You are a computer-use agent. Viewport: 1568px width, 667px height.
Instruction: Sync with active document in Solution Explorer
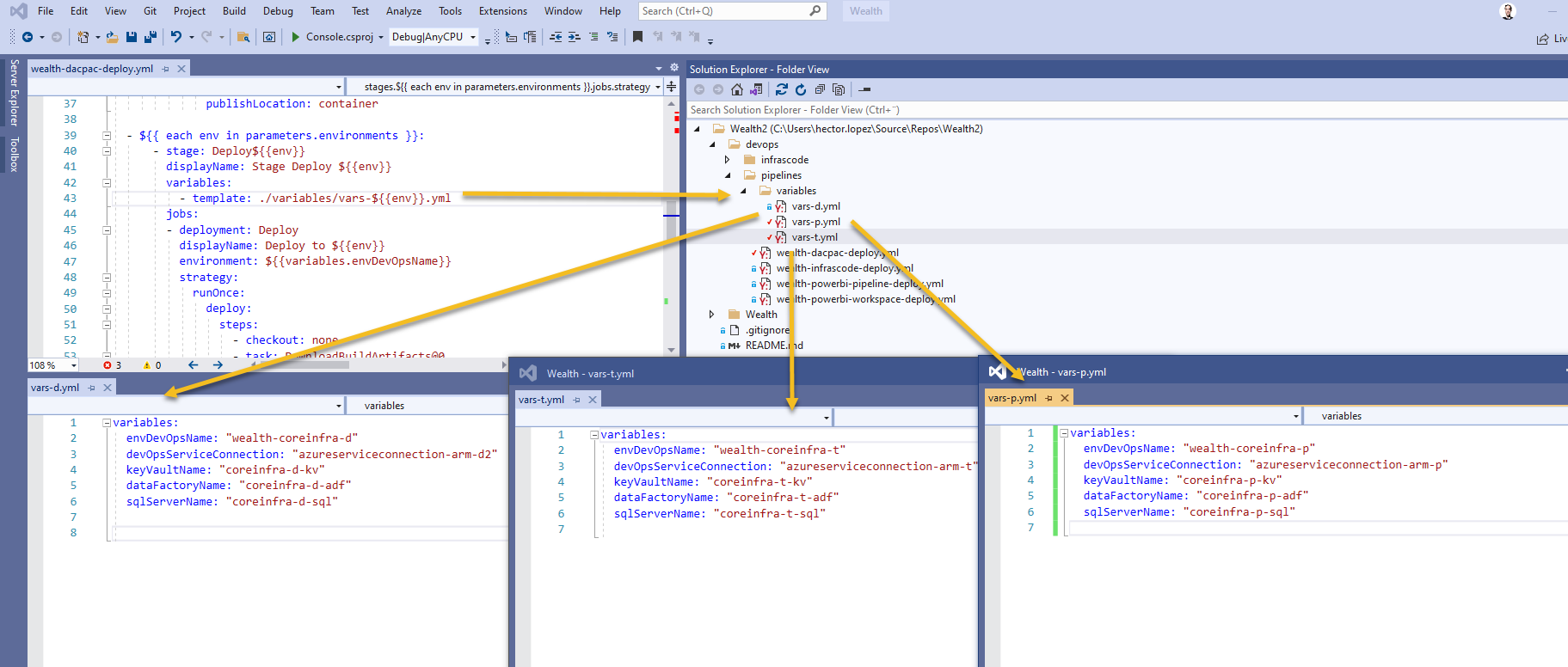pos(781,89)
